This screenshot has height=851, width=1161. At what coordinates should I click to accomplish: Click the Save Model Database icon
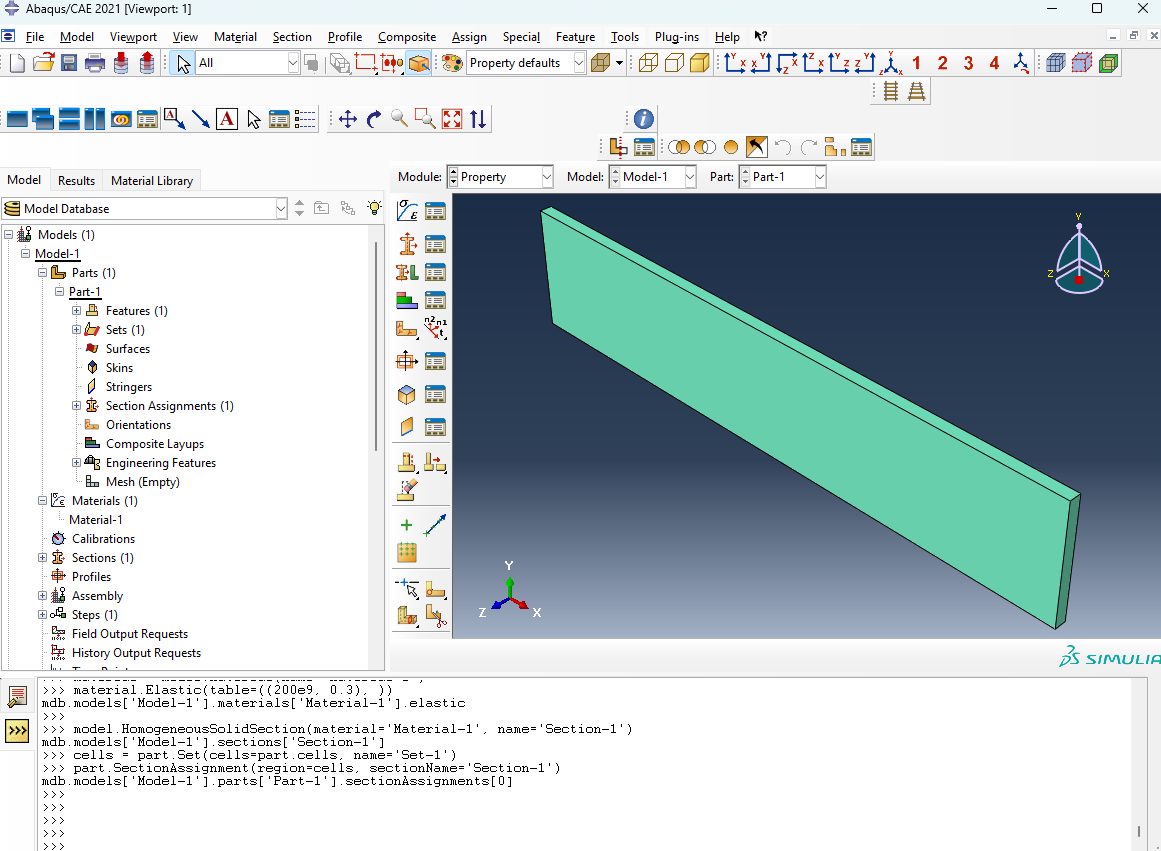point(69,63)
